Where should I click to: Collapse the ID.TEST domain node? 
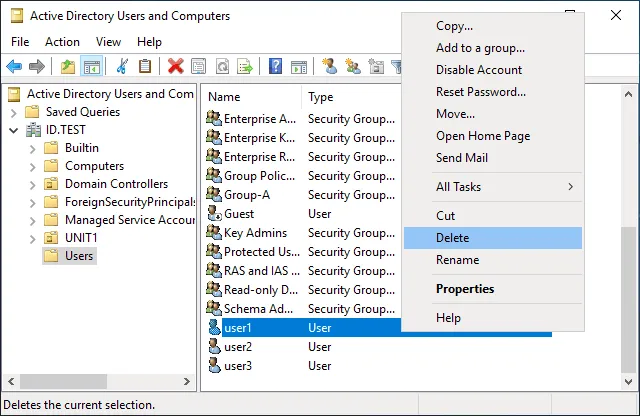14,130
